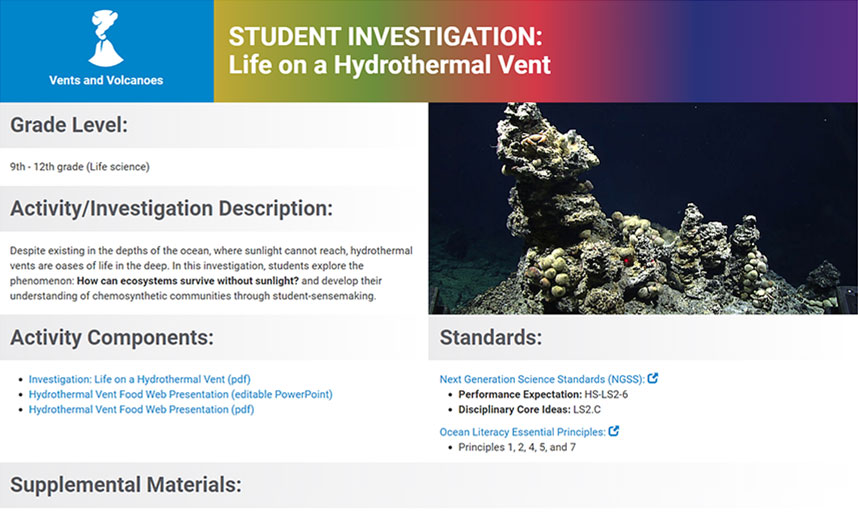Viewport: 858px width, 519px height.
Task: Open Hydrothermal Vent Food Web Presentation (pdf) link
Action: point(141,410)
